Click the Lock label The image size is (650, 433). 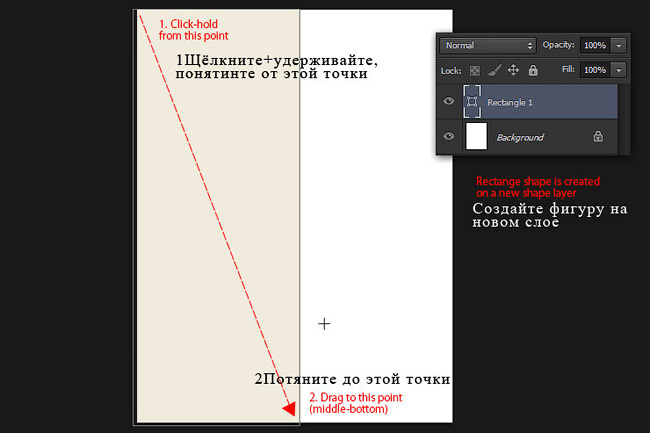tap(451, 71)
